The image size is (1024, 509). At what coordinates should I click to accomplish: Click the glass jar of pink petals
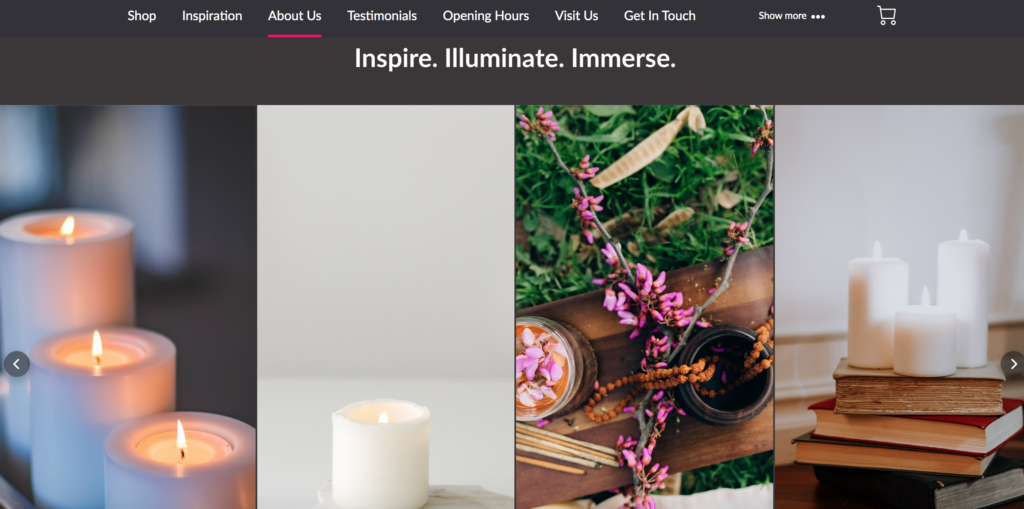(550, 367)
